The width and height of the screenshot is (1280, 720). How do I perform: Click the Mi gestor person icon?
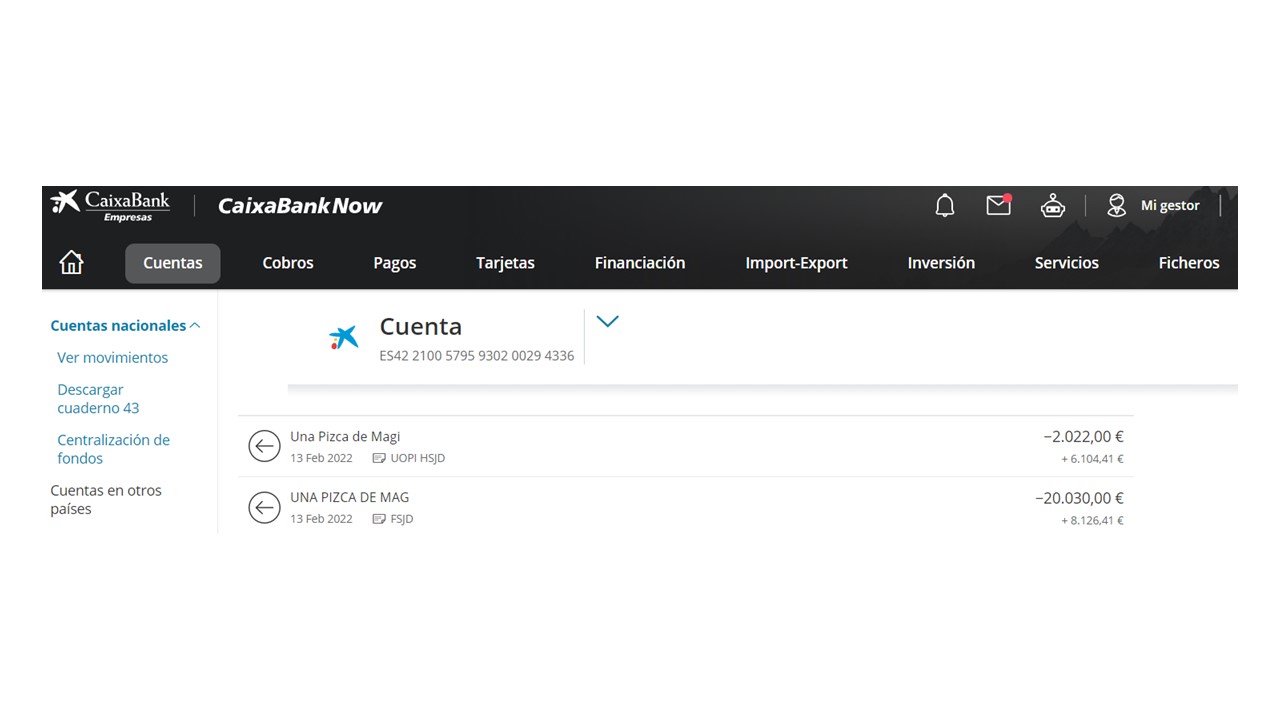(1117, 206)
